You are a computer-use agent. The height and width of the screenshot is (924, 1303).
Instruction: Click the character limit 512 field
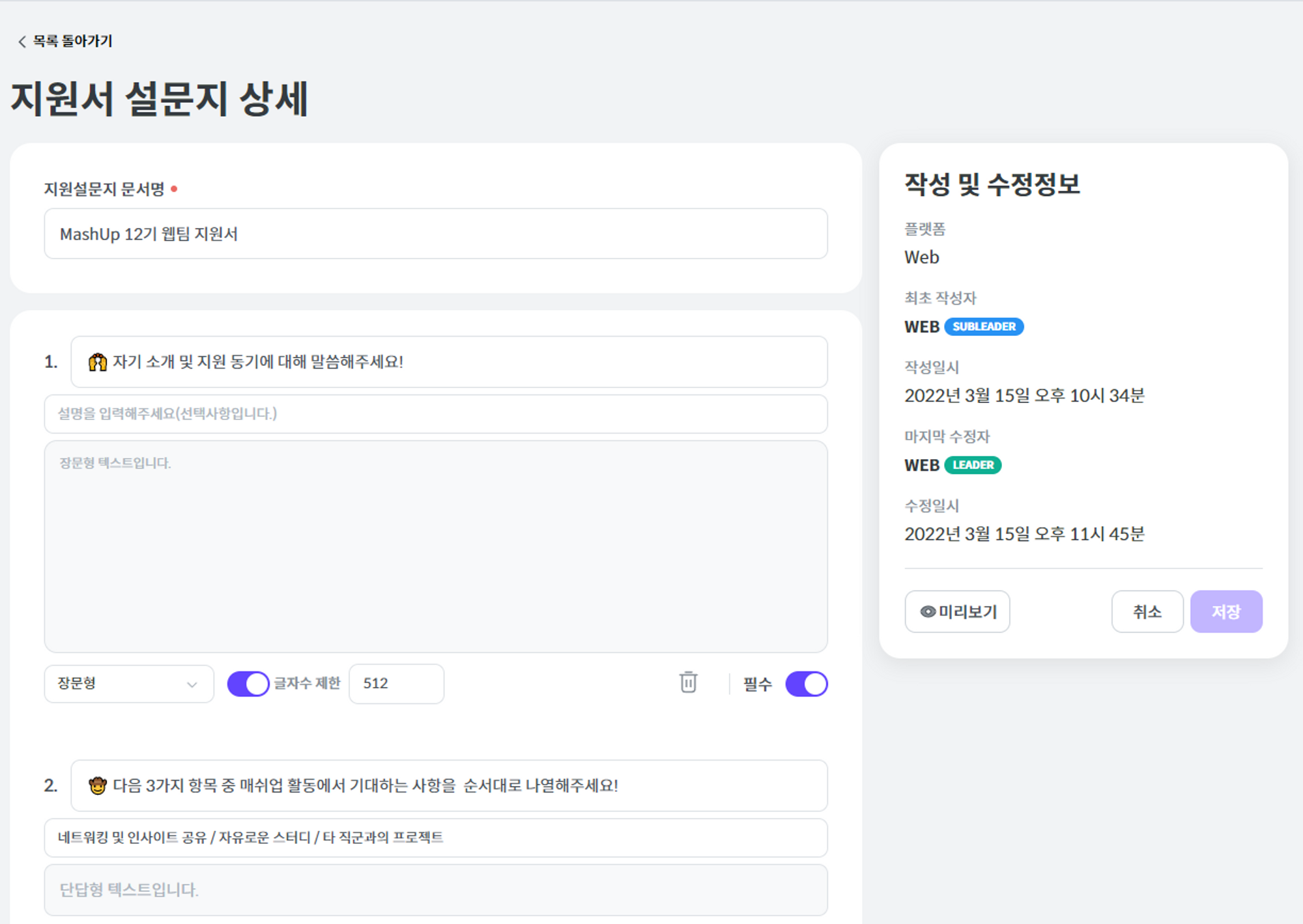396,684
